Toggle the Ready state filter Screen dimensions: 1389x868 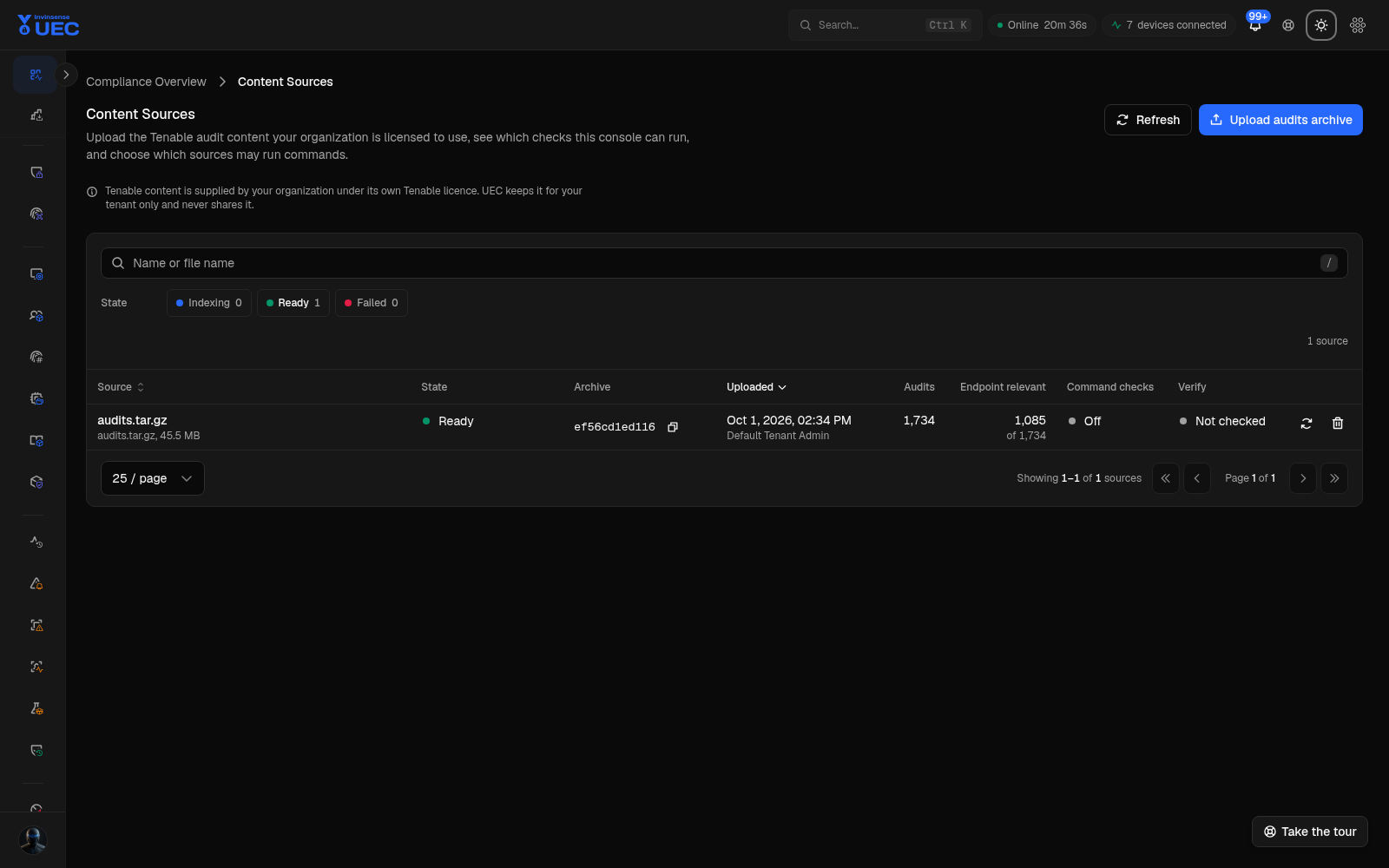tap(293, 303)
